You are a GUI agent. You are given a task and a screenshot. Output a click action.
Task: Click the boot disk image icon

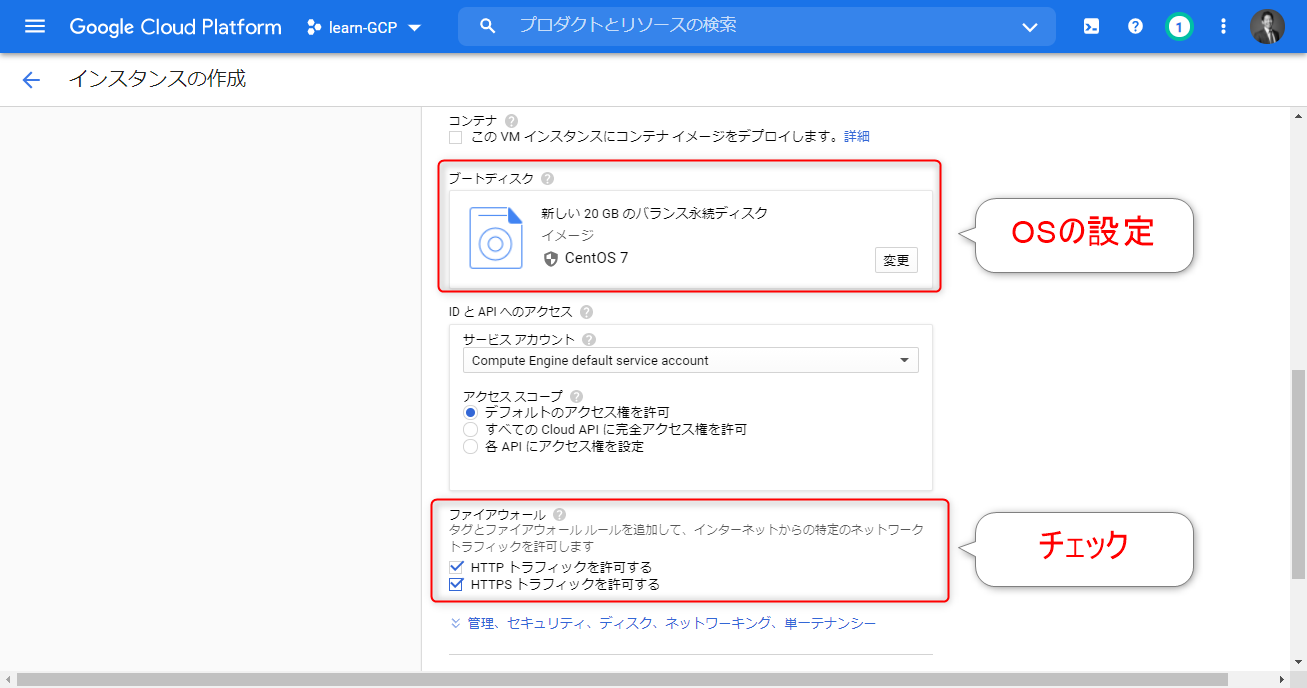496,238
